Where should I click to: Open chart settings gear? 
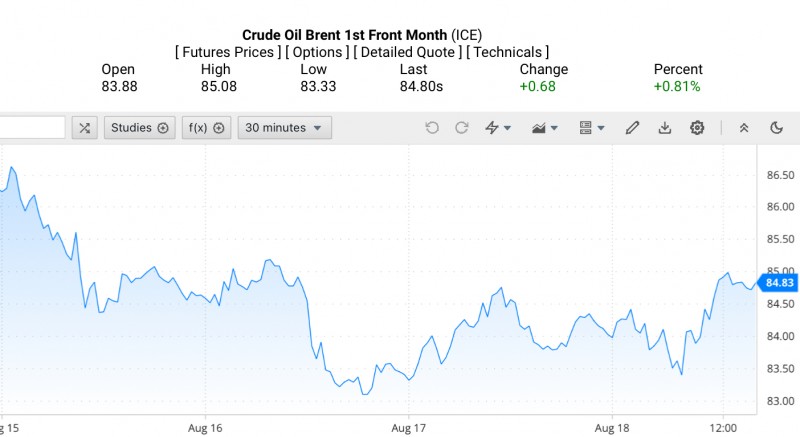click(697, 128)
